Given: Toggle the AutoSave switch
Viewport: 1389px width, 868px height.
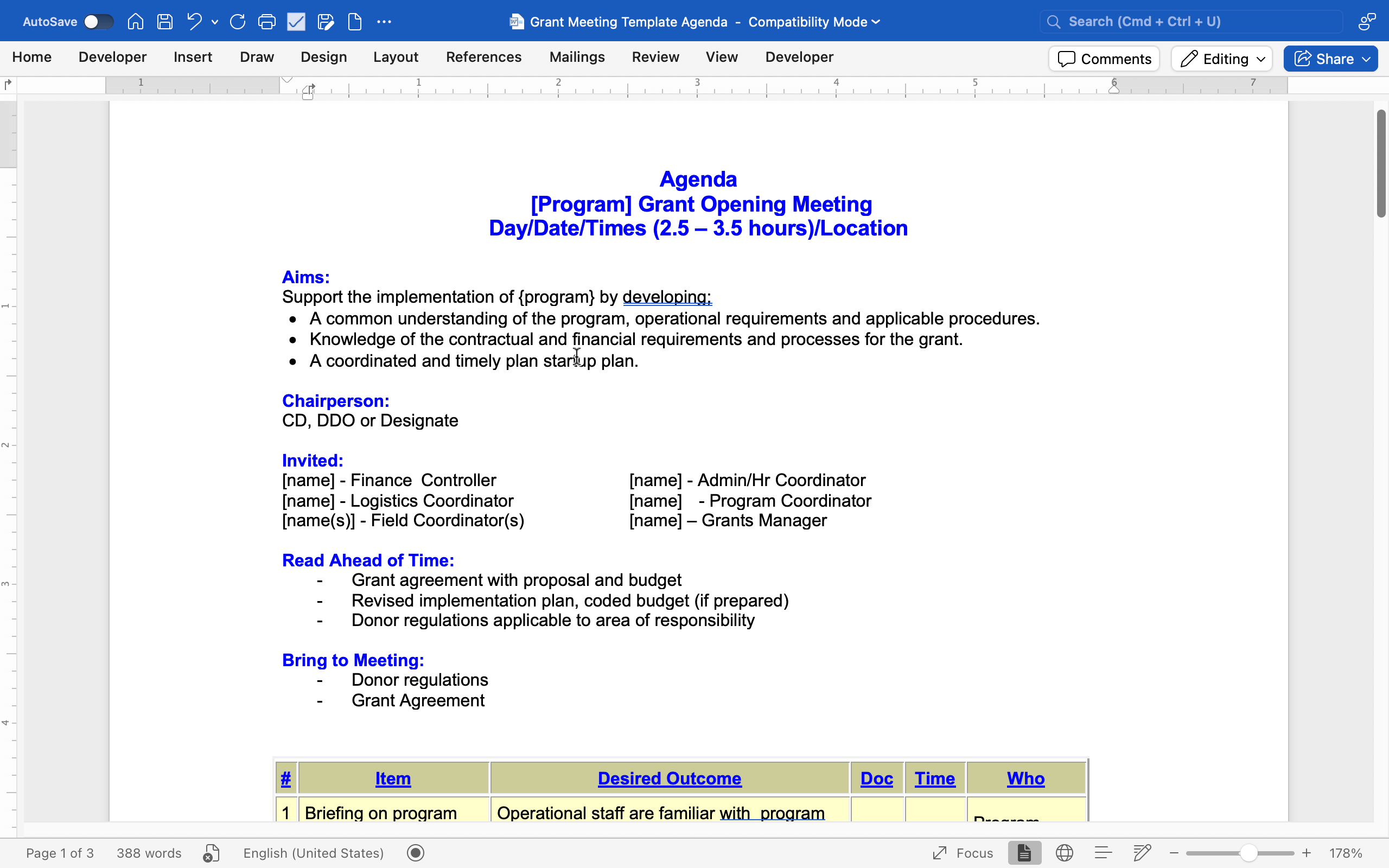Looking at the screenshot, I should coord(98,22).
